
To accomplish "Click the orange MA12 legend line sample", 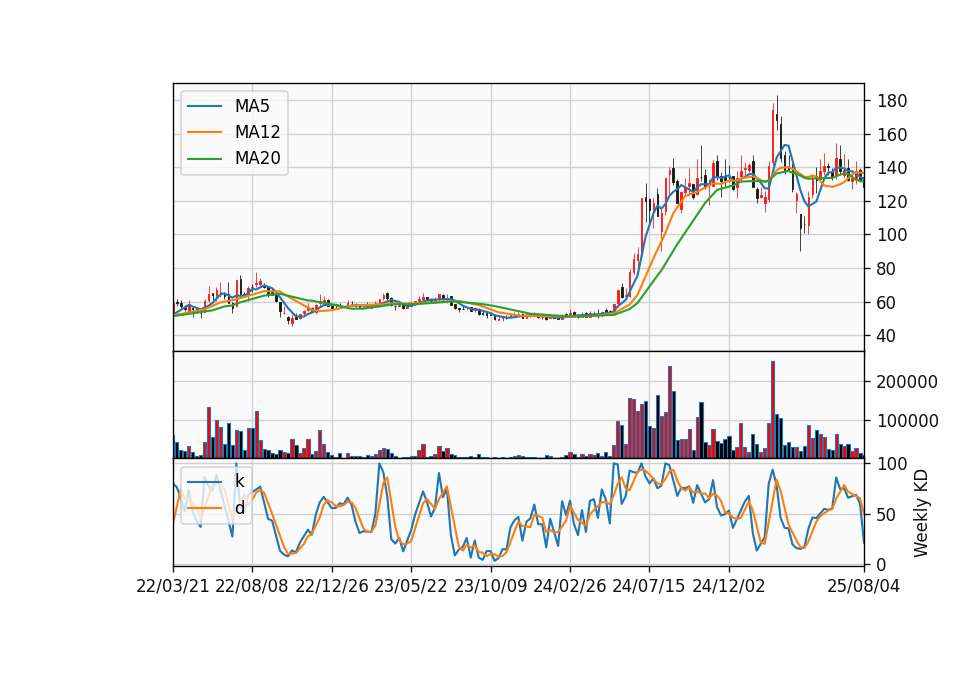I will (204, 132).
